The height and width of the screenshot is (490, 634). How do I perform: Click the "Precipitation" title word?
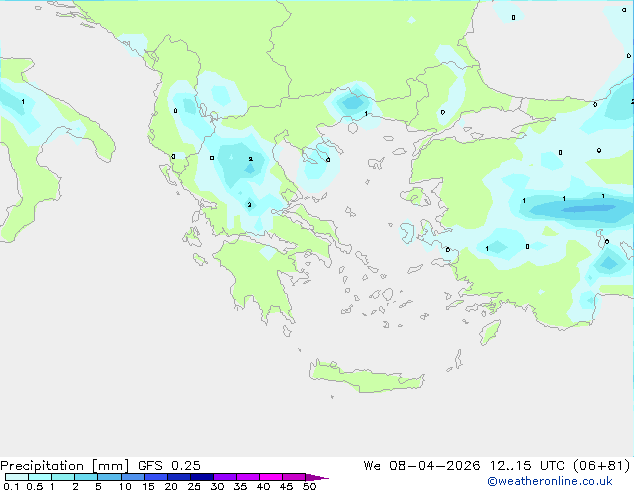42,466
